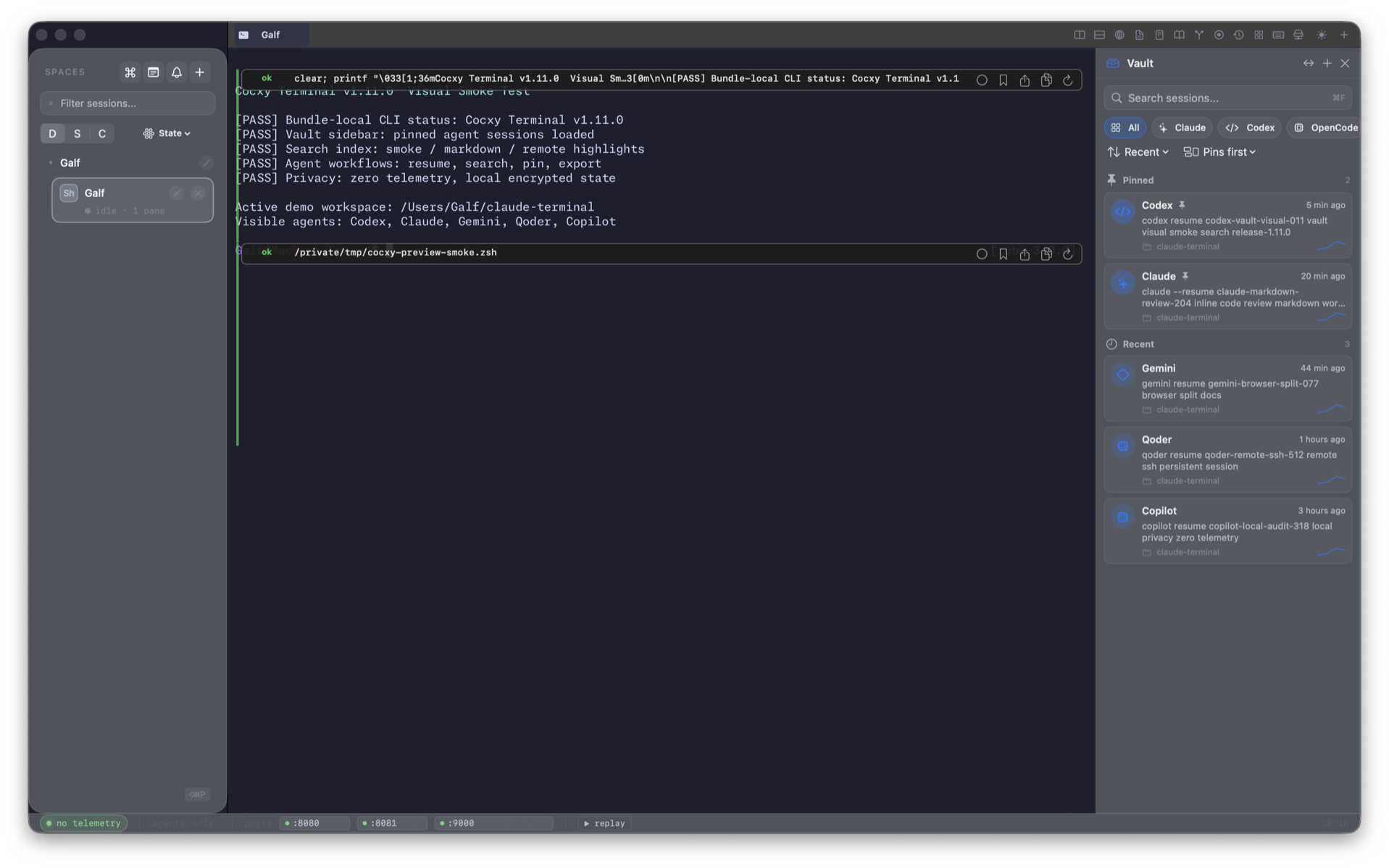
Task: Open the open-book icon in toolbar
Action: coord(1179,35)
